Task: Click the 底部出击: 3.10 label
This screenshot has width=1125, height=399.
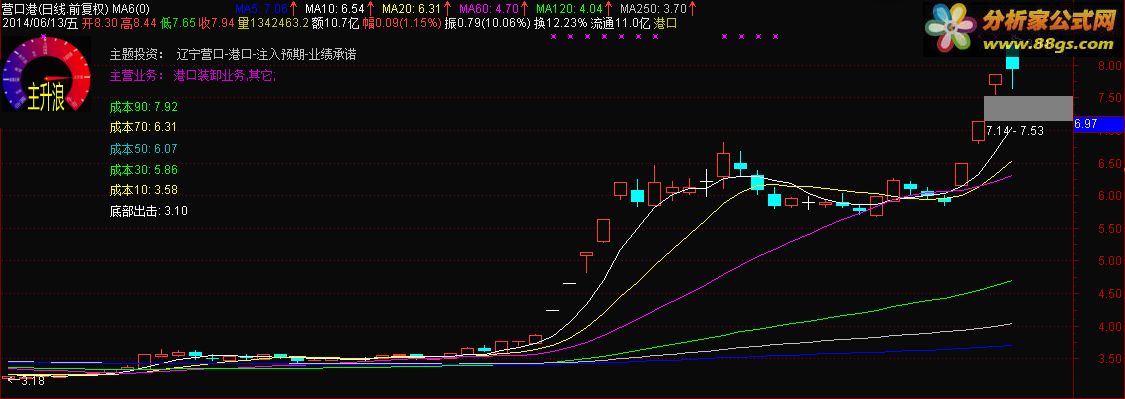Action: point(149,211)
